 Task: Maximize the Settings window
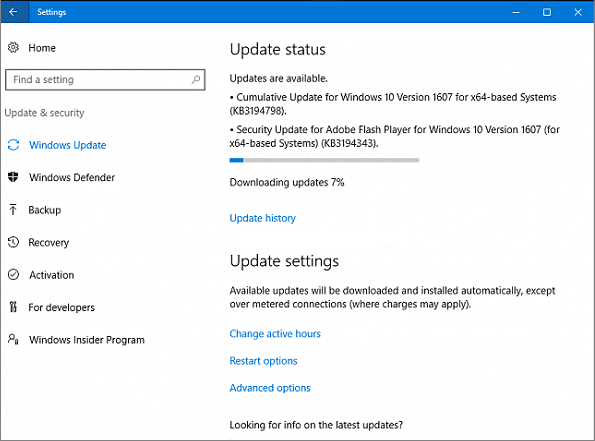coord(547,12)
